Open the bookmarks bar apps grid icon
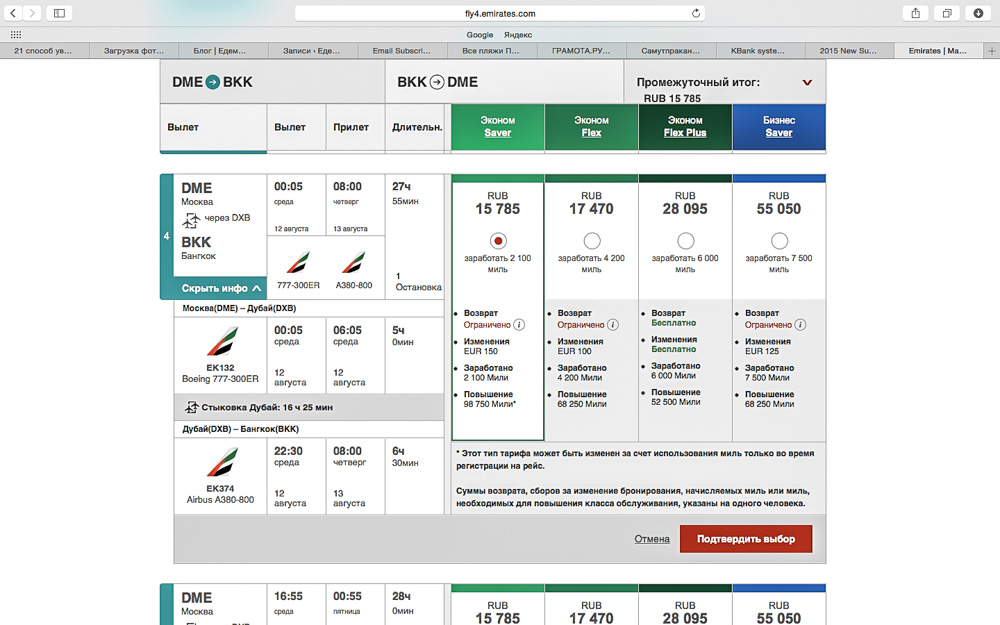Image resolution: width=1000 pixels, height=625 pixels. point(15,34)
